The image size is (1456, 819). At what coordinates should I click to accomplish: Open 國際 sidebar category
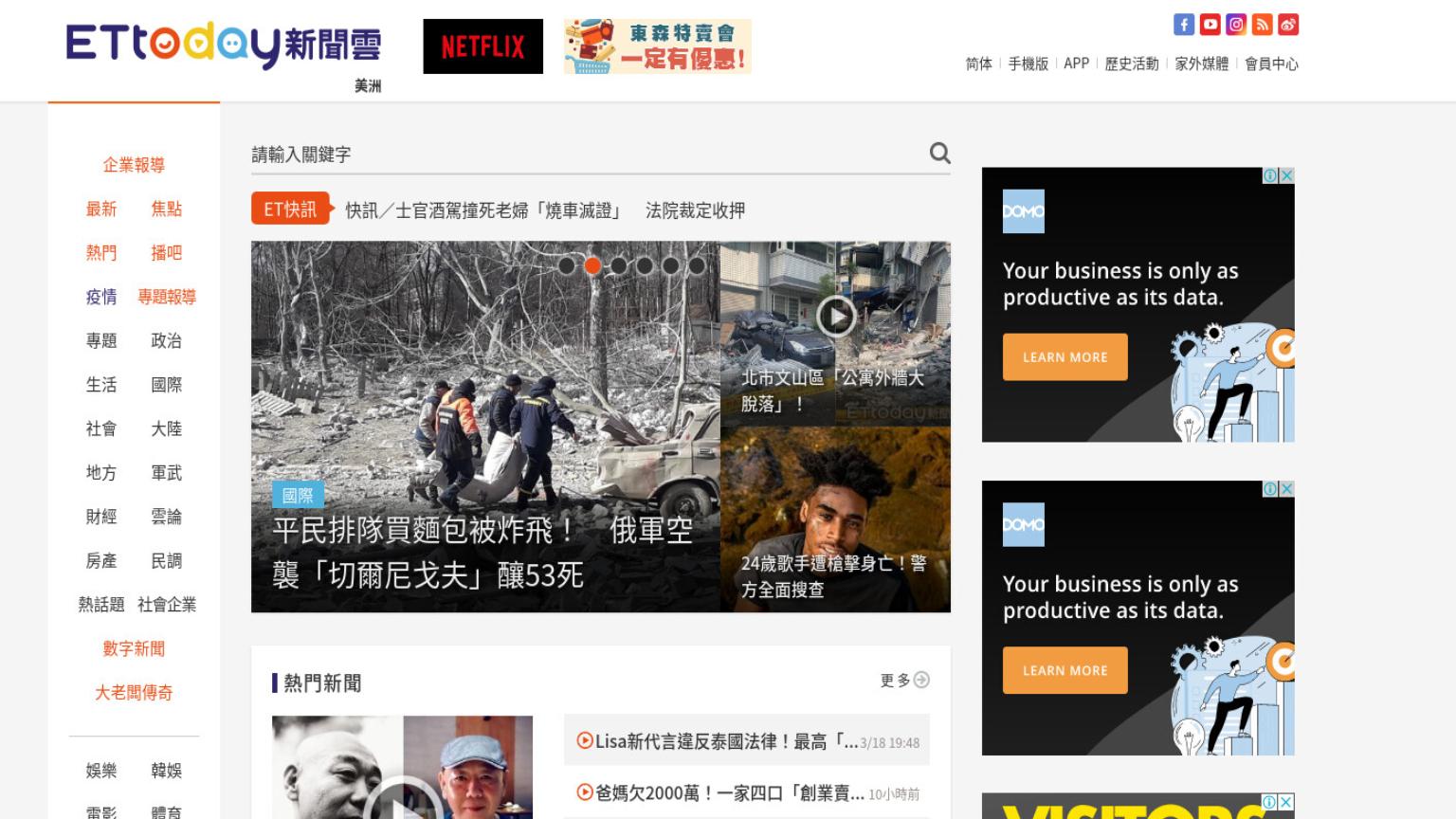[x=166, y=385]
